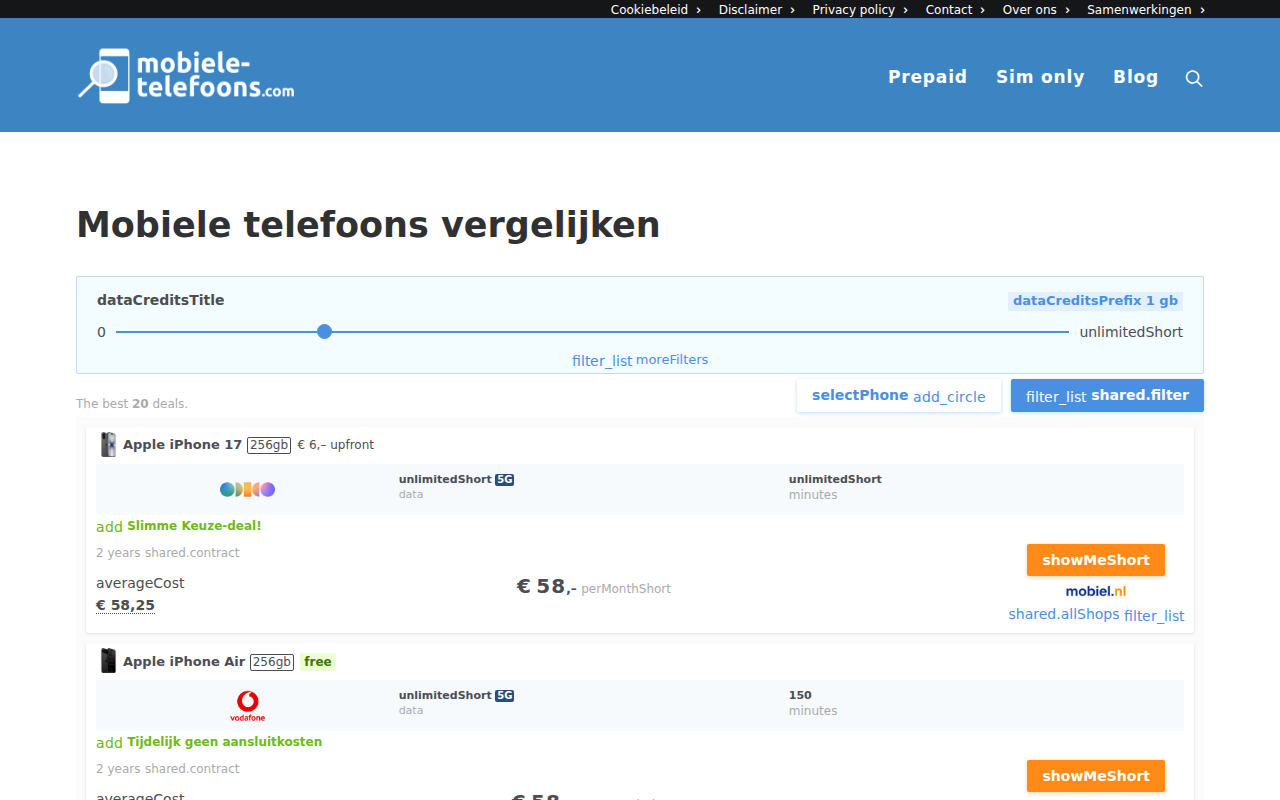Open the Apple iPhone Air deal title

(x=184, y=661)
